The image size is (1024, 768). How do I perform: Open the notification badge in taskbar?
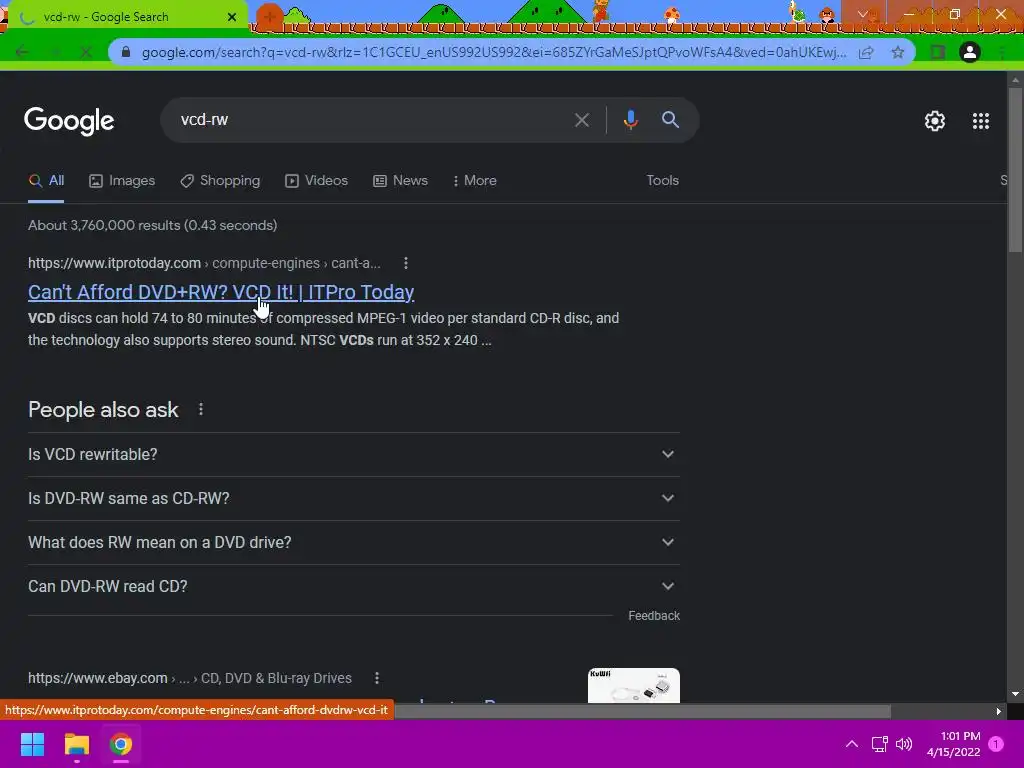pyautogui.click(x=996, y=744)
